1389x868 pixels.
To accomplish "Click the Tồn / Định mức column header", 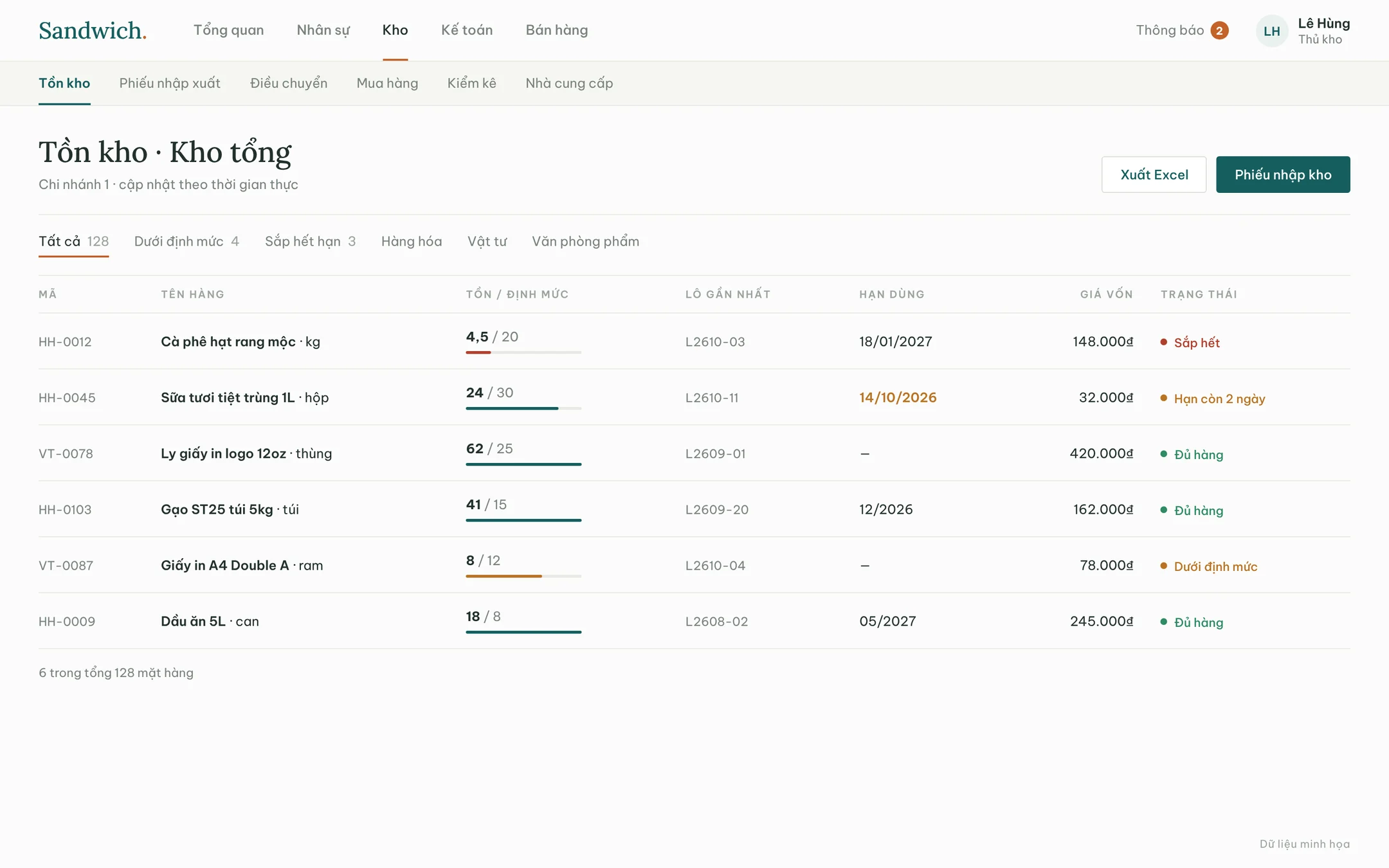I will 517,294.
